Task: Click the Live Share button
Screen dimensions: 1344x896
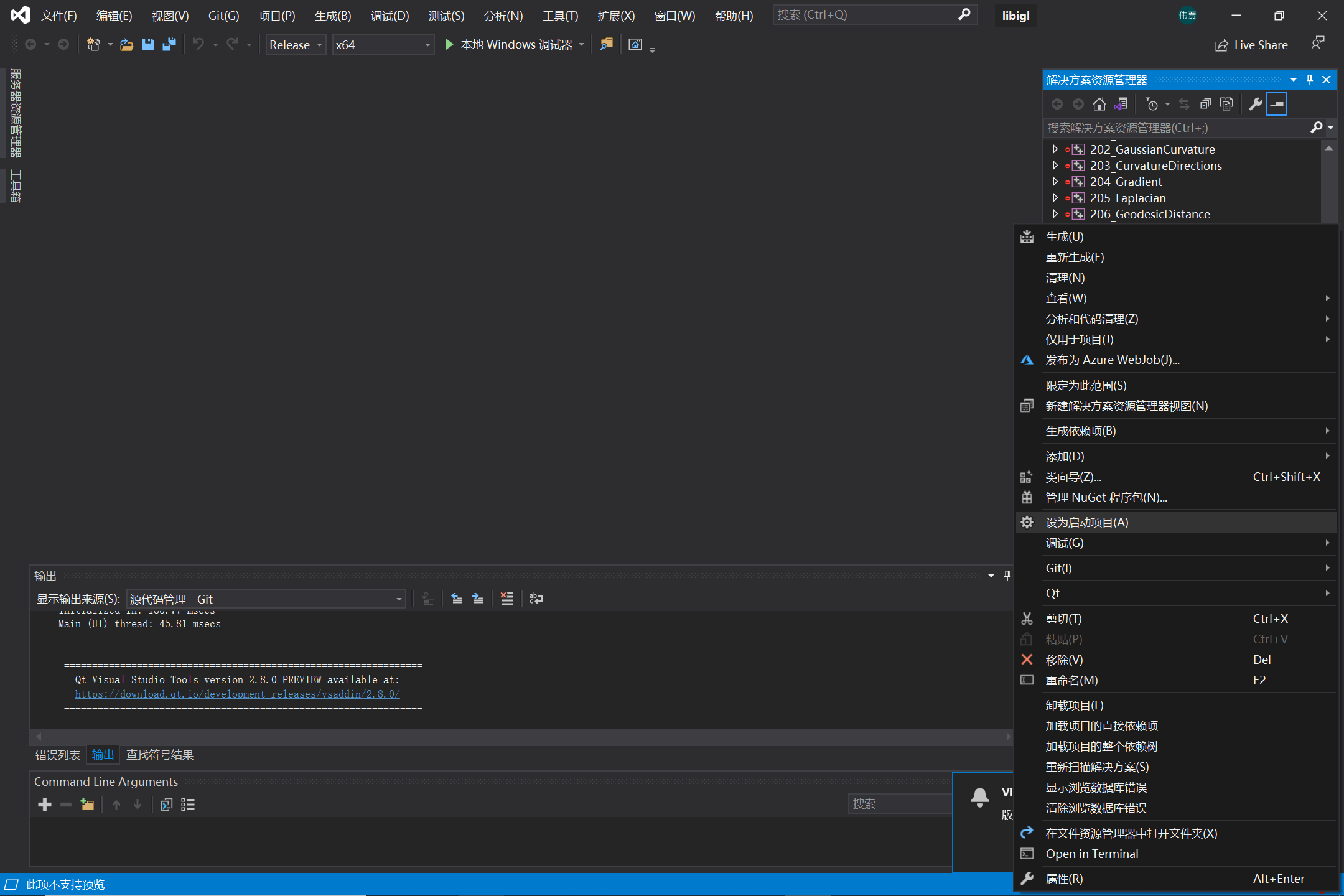Action: pos(1251,45)
